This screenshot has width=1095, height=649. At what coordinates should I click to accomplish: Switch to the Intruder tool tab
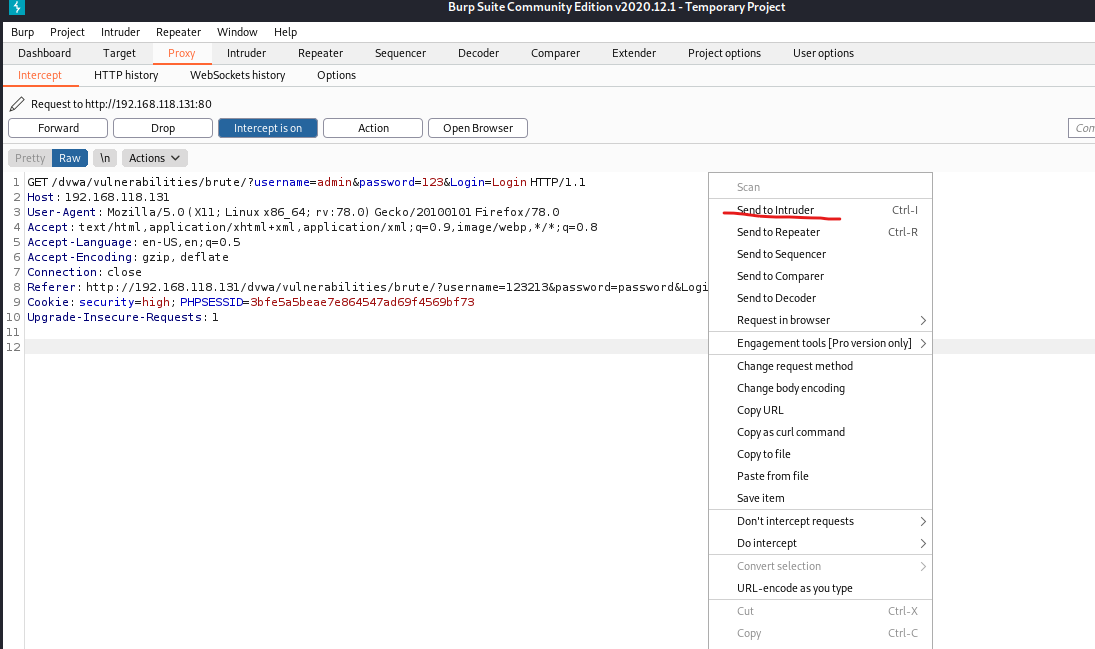click(247, 53)
